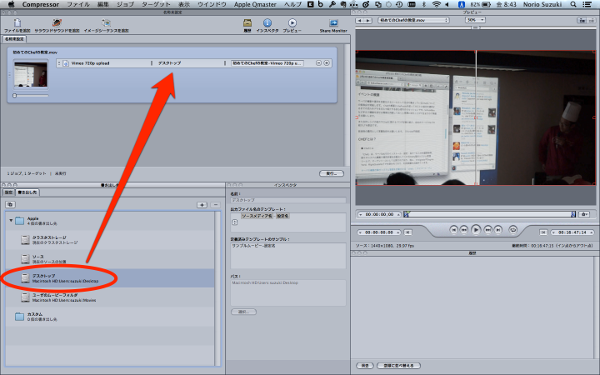Add a new destination with plus button
Screen dimensions: 600x375
point(202,205)
